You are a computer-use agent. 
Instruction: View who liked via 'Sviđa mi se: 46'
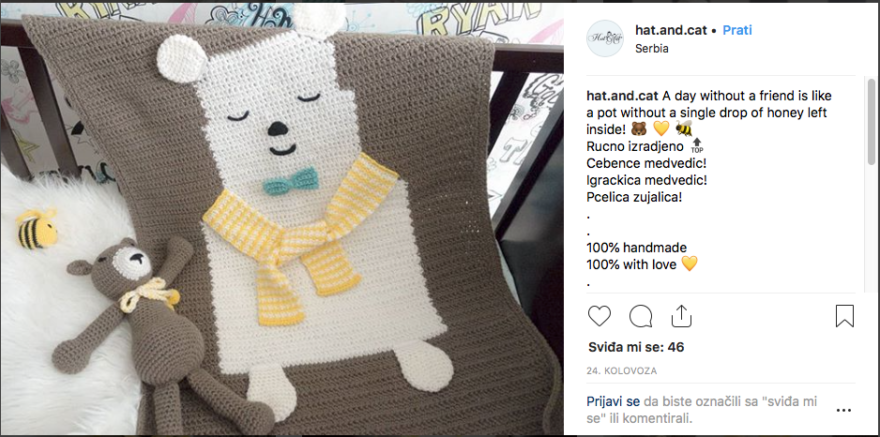[636, 347]
